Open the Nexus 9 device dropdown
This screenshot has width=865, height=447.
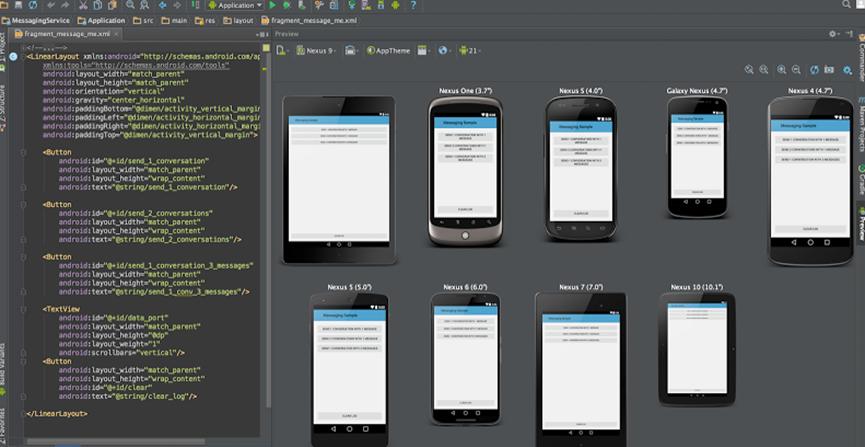(x=320, y=50)
